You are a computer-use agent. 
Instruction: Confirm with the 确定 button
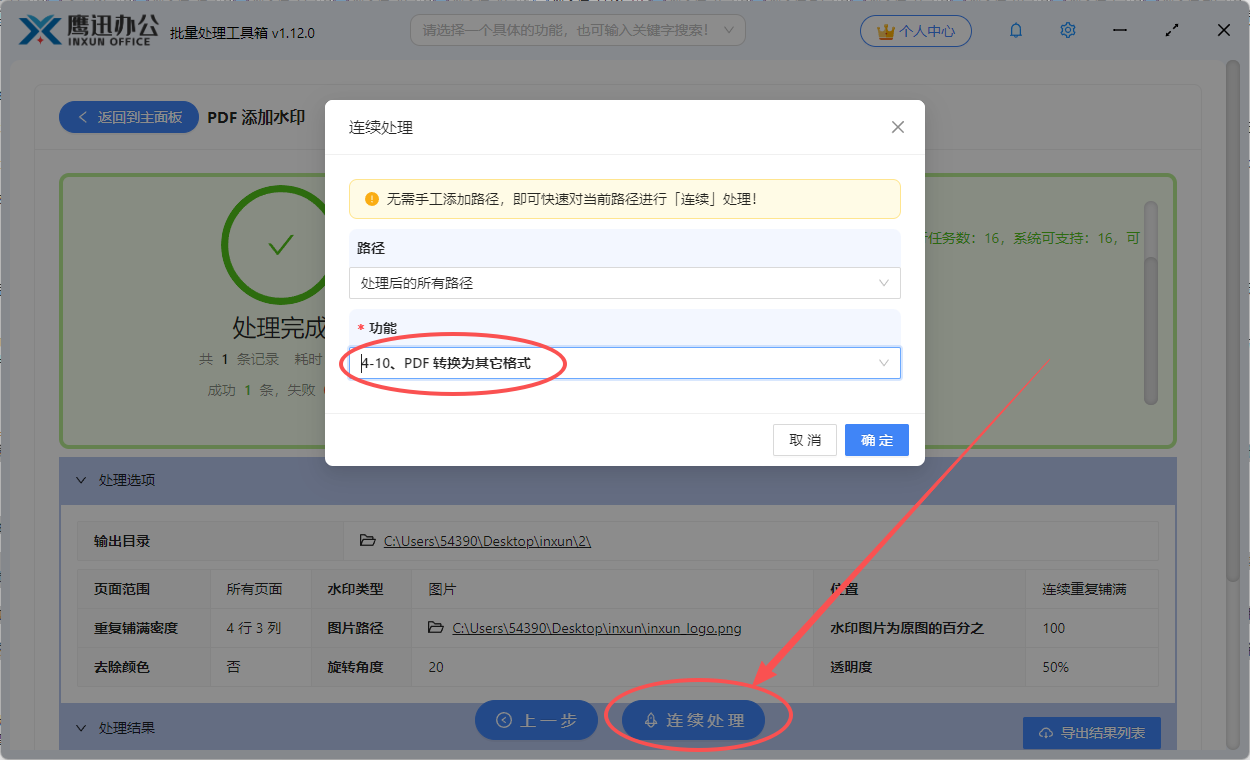877,440
